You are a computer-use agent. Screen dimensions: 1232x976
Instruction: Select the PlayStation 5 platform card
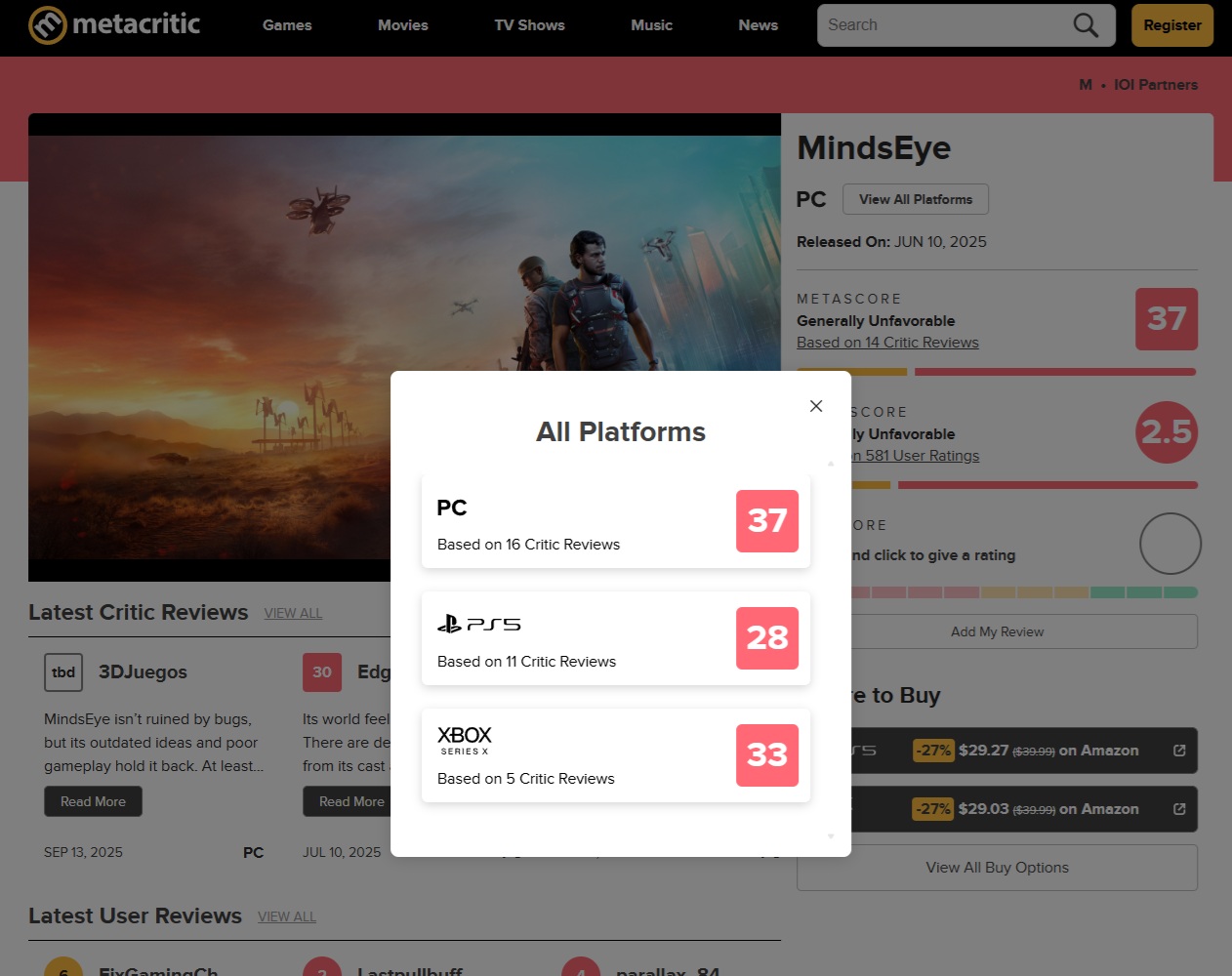point(615,638)
